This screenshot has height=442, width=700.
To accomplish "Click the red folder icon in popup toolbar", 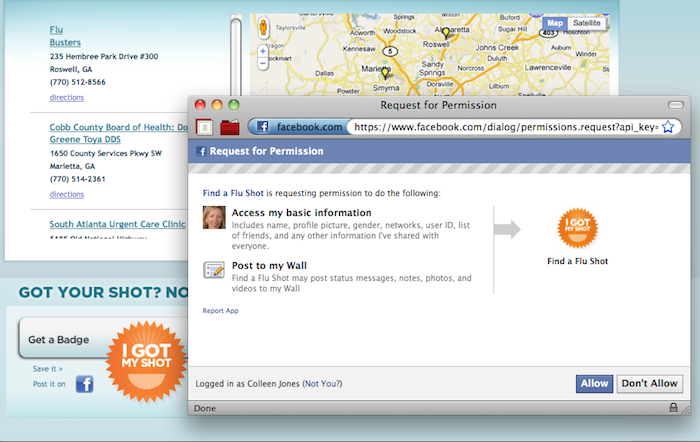I will click(230, 127).
